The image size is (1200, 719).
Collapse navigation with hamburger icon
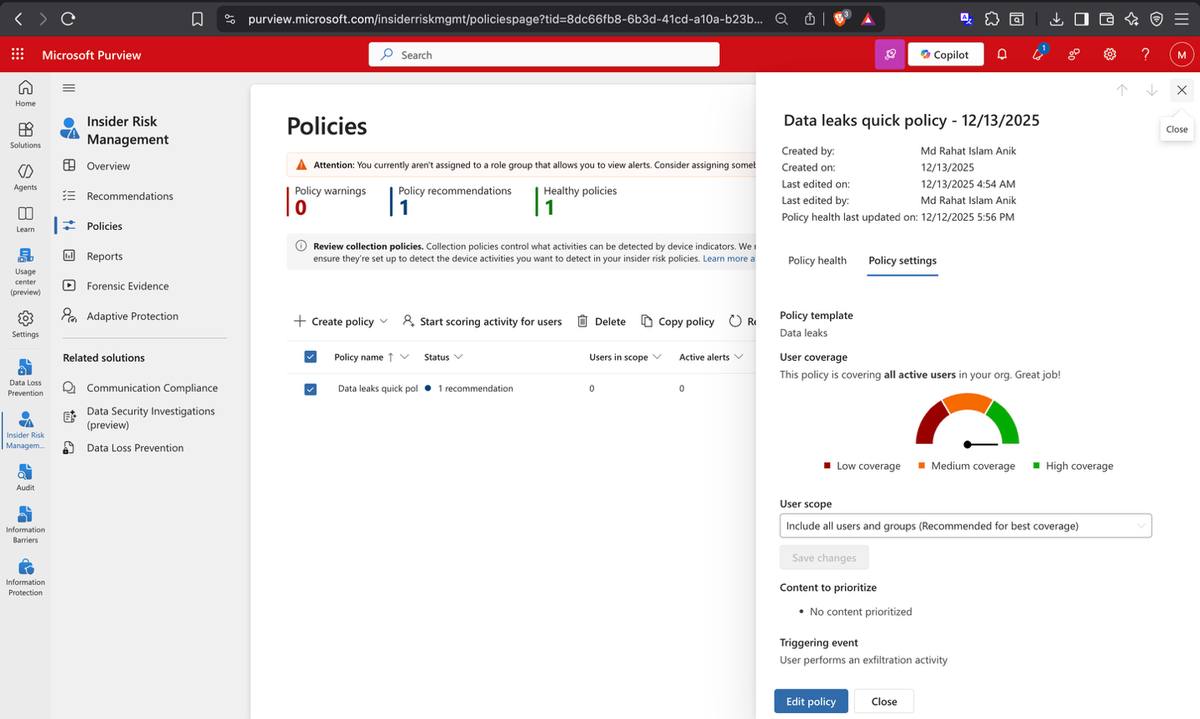[x=69, y=88]
